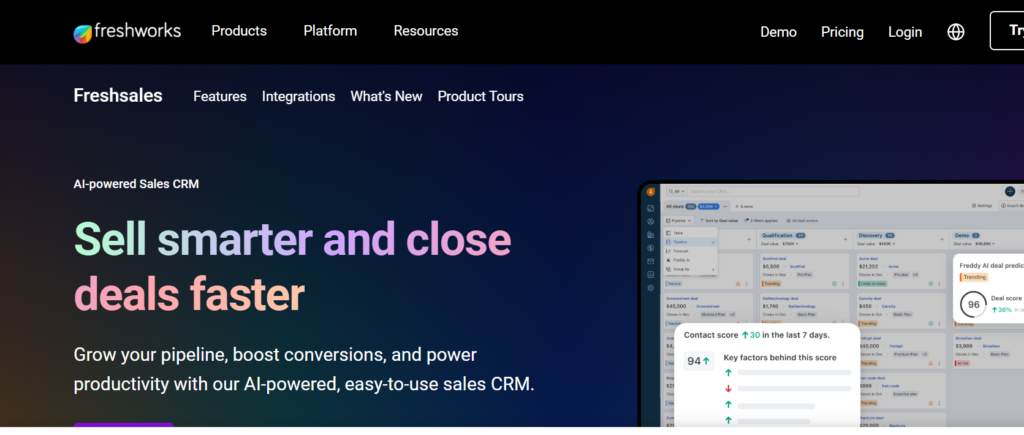Open the globe language selector
The width and height of the screenshot is (1024, 435).
(956, 32)
